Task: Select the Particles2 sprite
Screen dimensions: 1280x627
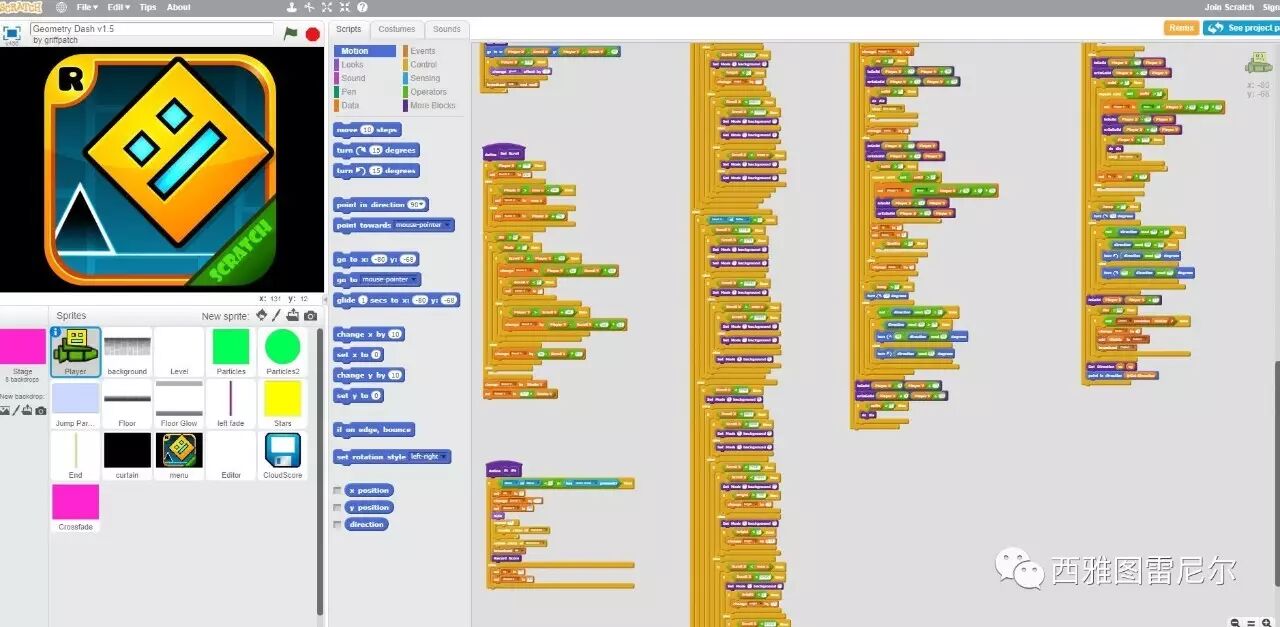Action: [x=283, y=352]
